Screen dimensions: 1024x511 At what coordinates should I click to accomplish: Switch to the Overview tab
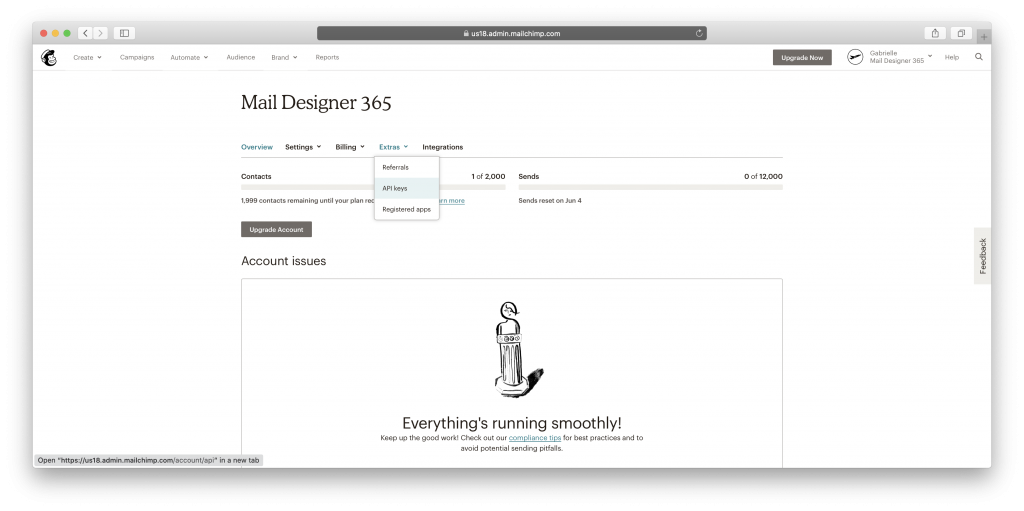tap(257, 147)
